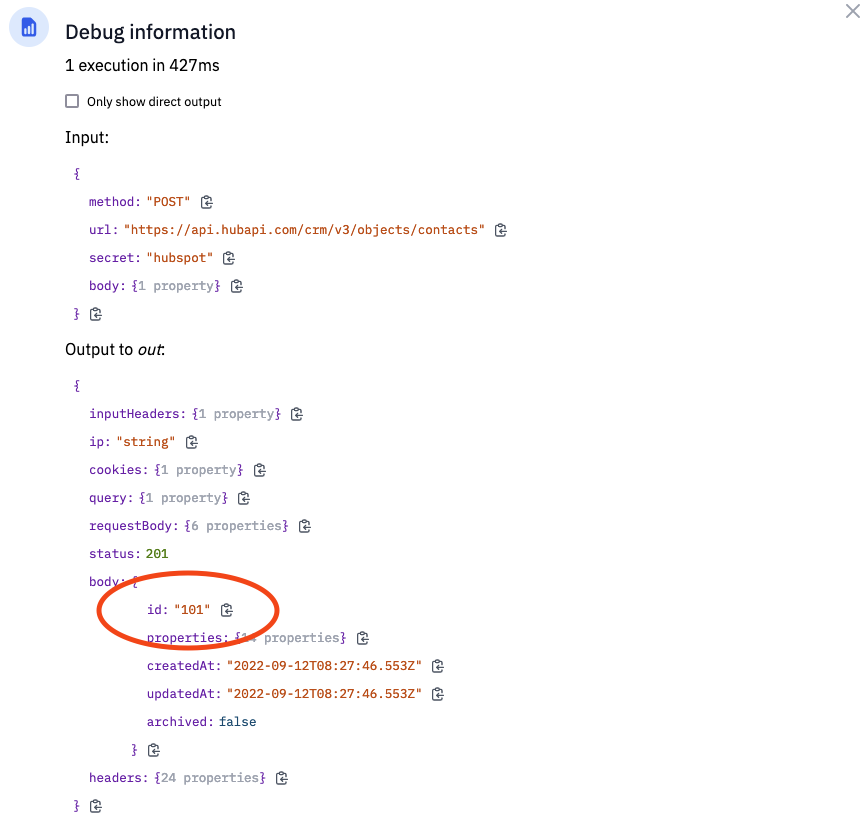Copy the secret "hubspot" value
The width and height of the screenshot is (863, 823).
[229, 258]
